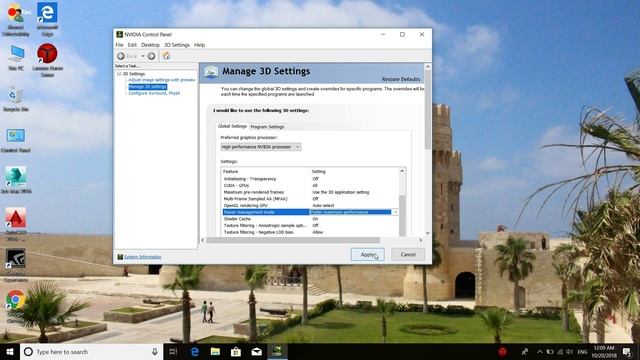Image resolution: width=640 pixels, height=360 pixels.
Task: Select the GeForce Experience desktop shortcut
Action: pos(16,264)
